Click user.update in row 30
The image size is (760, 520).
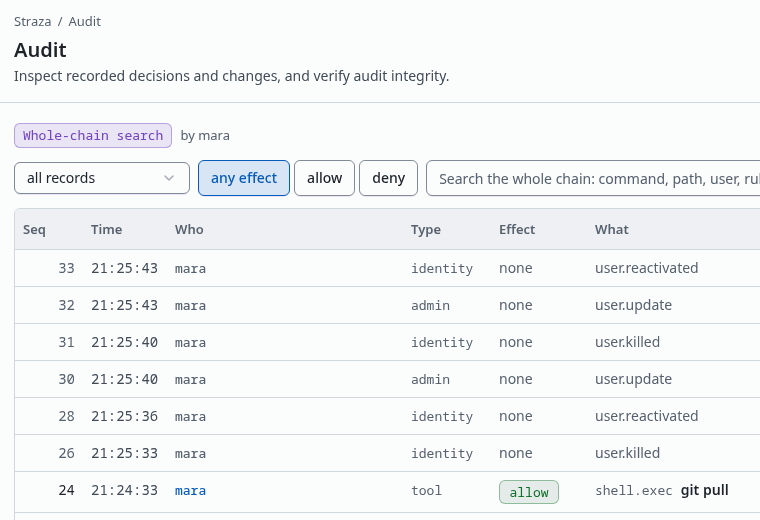(x=633, y=379)
